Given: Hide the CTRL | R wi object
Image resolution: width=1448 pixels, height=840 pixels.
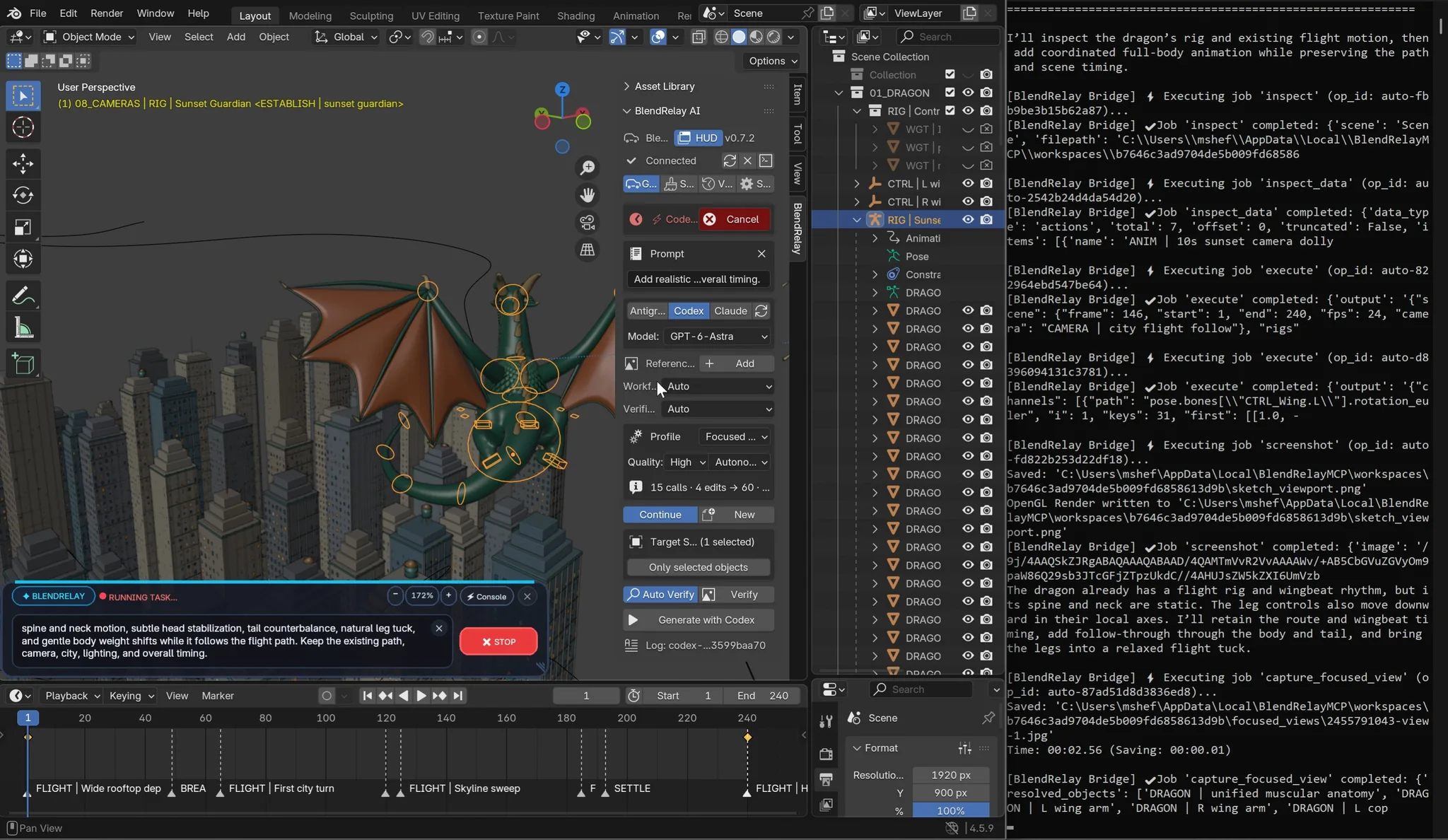Looking at the screenshot, I should pyautogui.click(x=968, y=202).
